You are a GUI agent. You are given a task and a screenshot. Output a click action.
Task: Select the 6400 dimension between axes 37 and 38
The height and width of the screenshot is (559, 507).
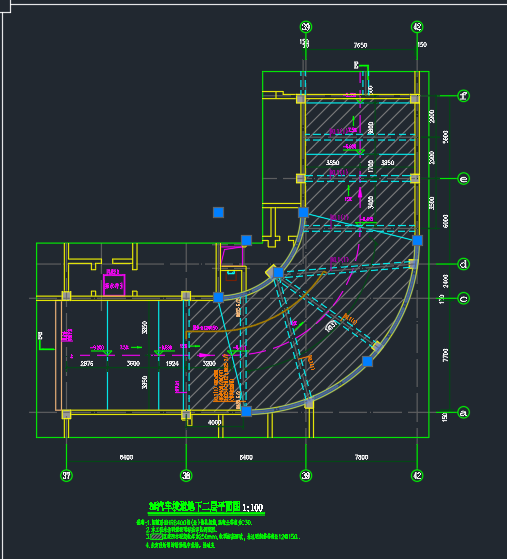126,457
